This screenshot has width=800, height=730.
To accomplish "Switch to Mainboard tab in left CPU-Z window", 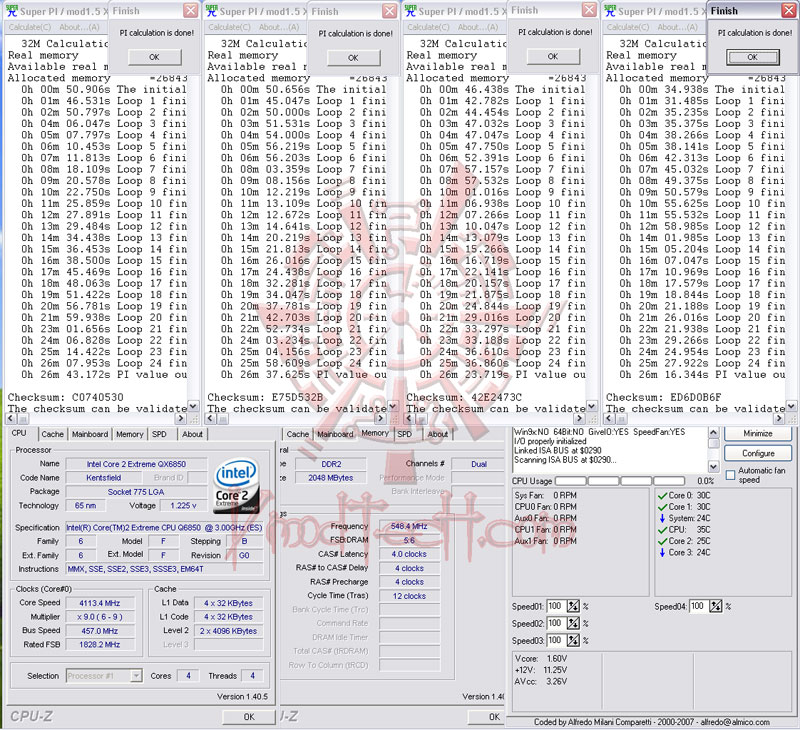I will tap(90, 434).
